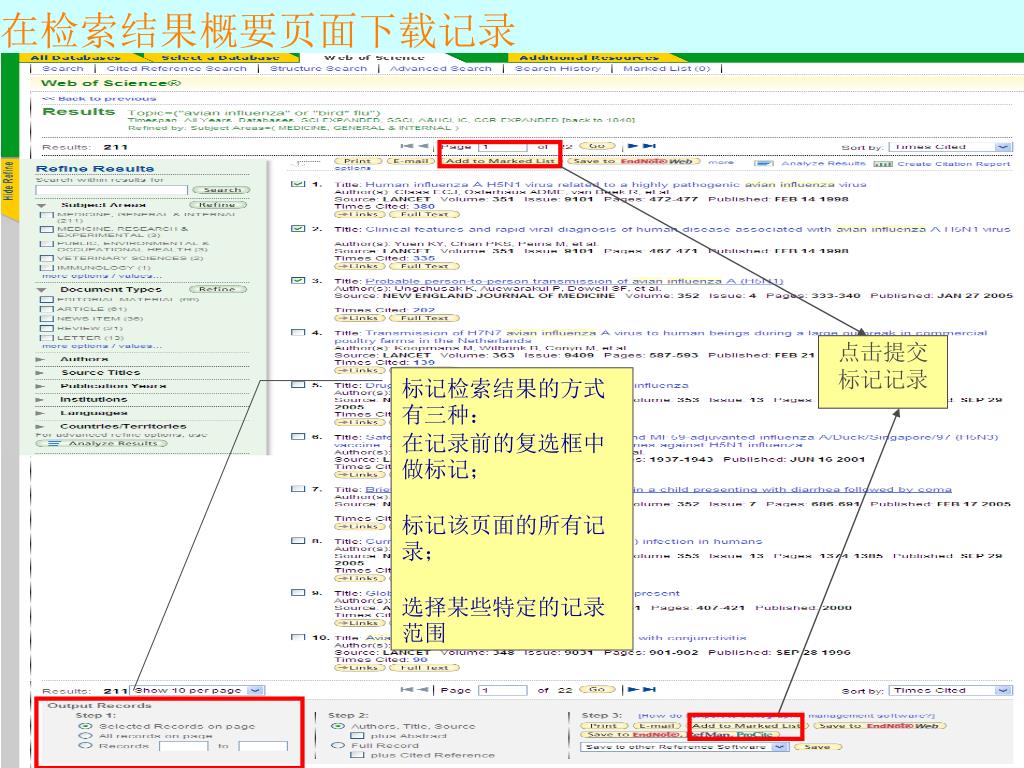Go to first page using icon above results list
This screenshot has width=1024, height=768.
406,146
